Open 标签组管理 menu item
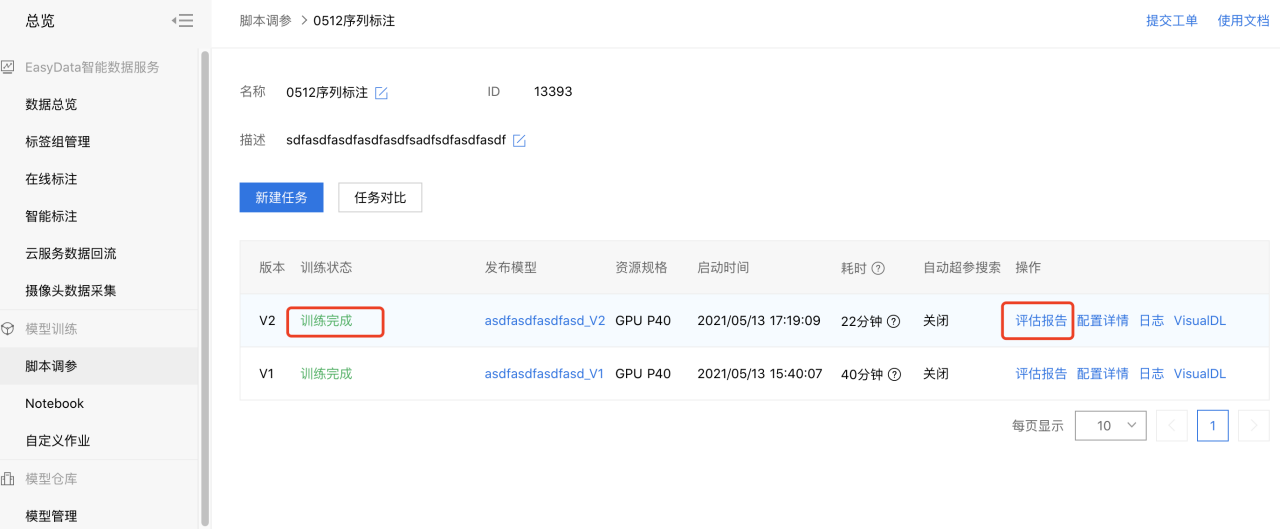Image resolution: width=1280 pixels, height=529 pixels. coord(58,142)
